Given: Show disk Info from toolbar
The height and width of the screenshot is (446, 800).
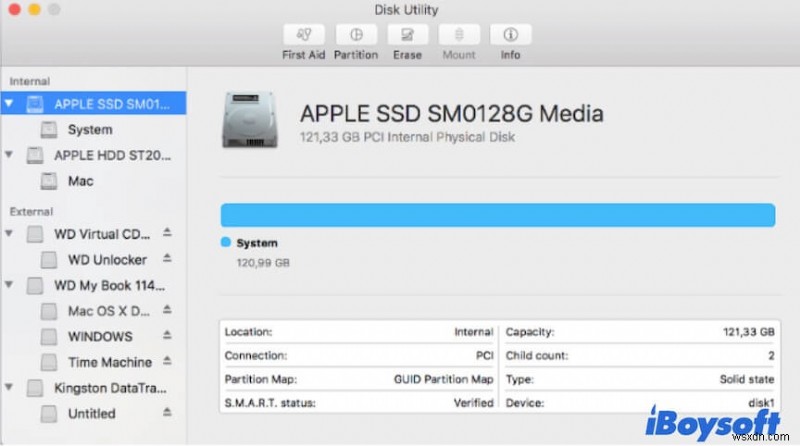Looking at the screenshot, I should click(x=510, y=34).
